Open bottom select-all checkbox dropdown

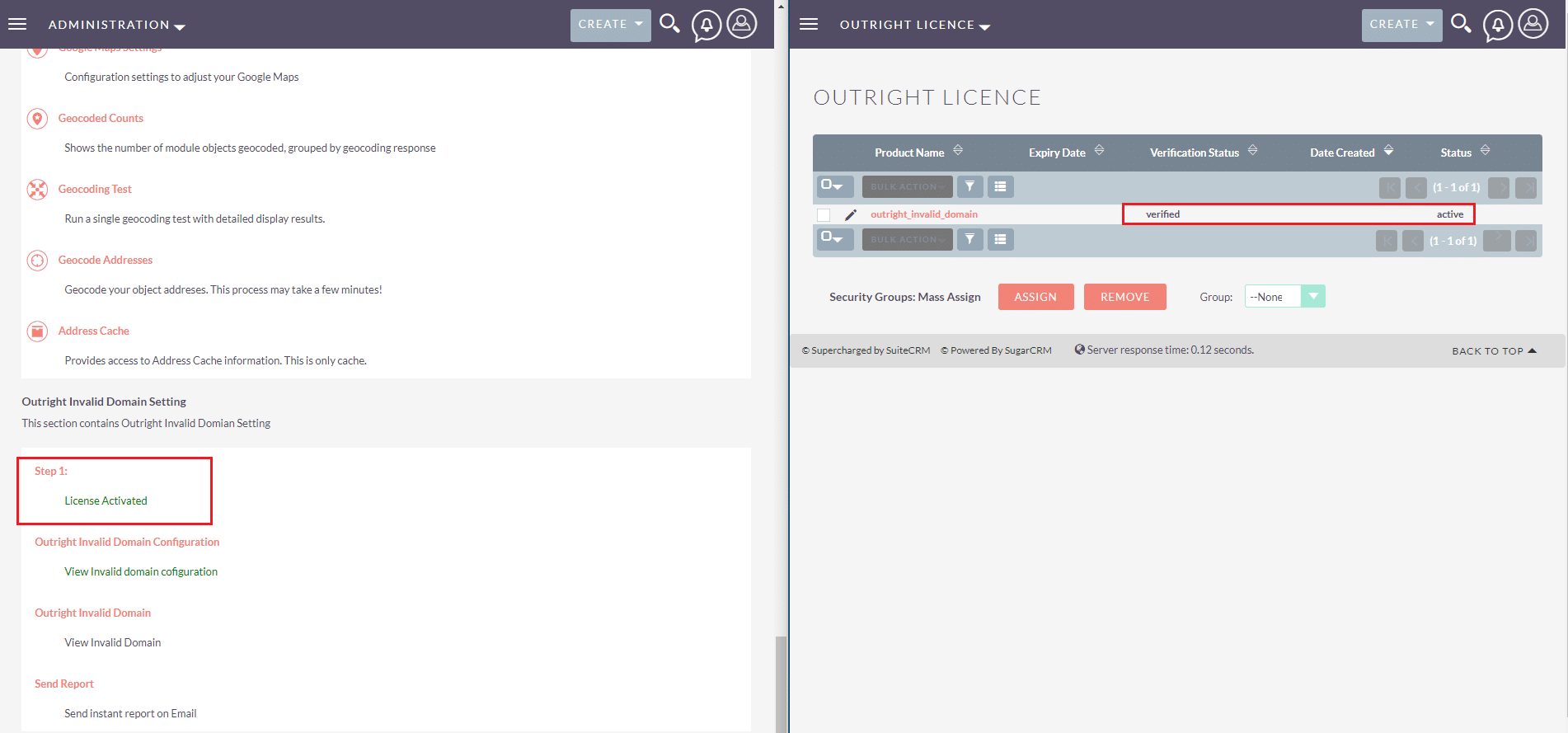click(x=835, y=239)
